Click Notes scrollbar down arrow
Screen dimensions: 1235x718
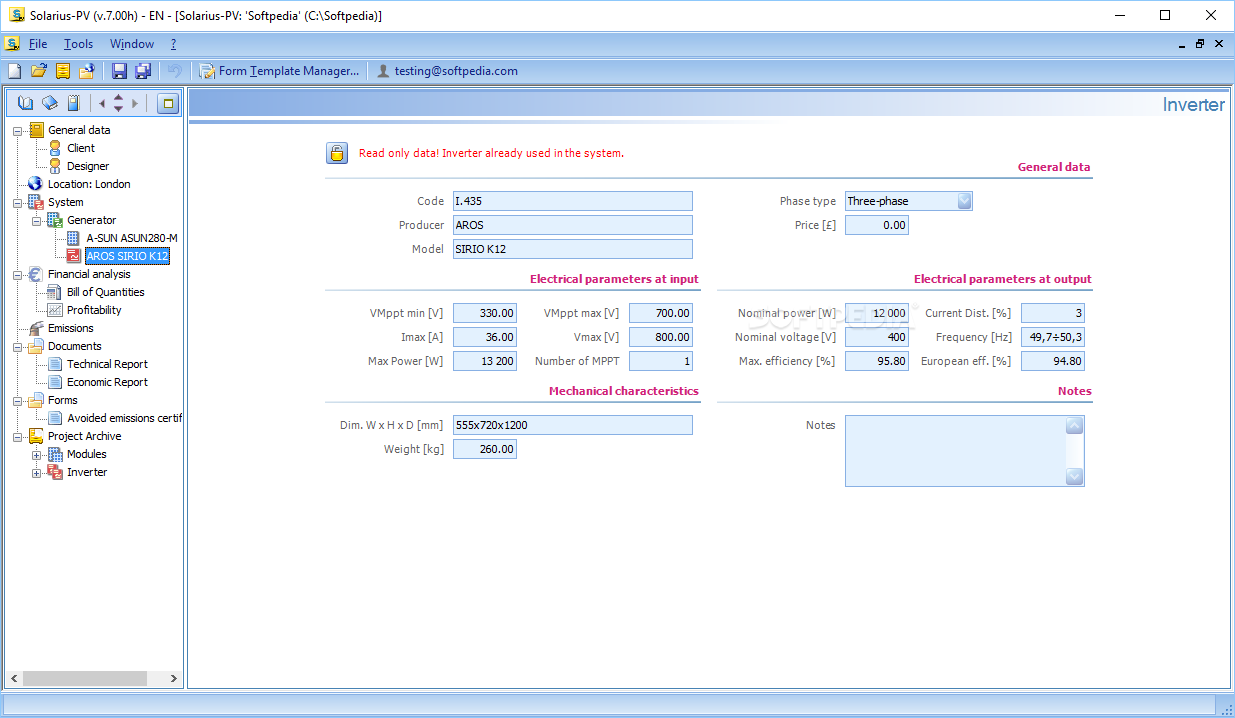click(1075, 477)
